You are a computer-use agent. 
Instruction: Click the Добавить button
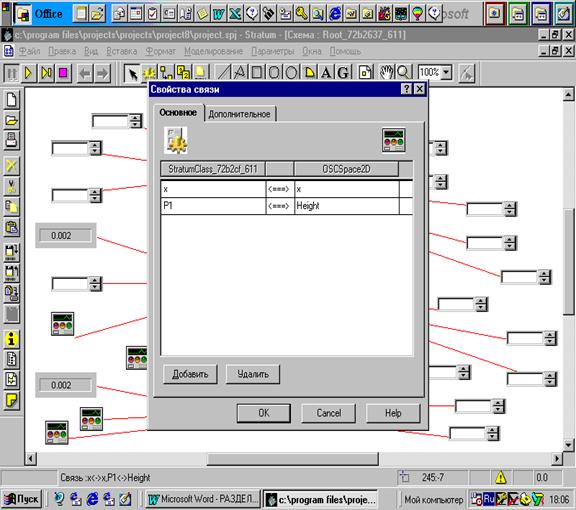190,374
